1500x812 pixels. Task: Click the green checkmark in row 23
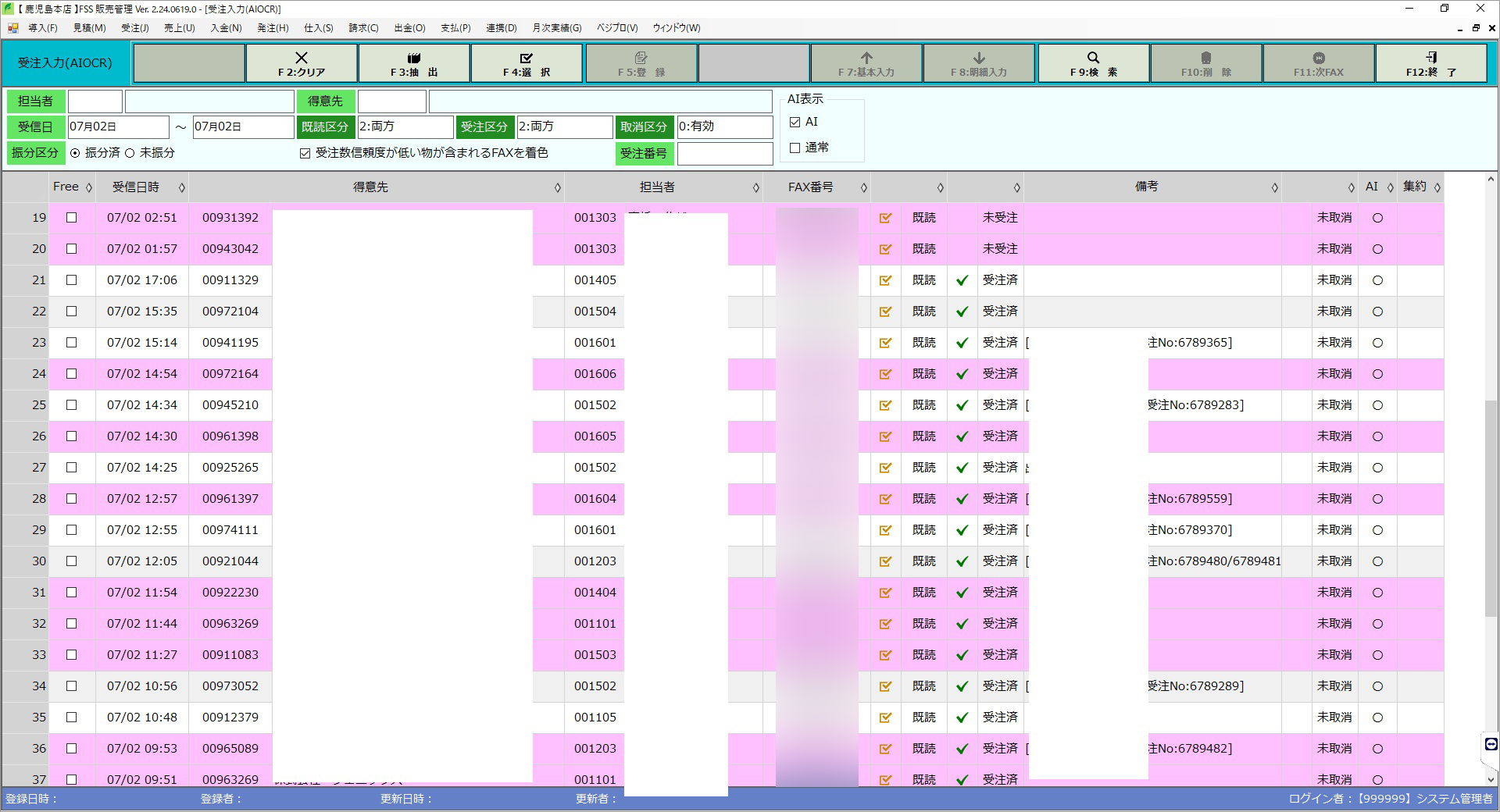(962, 343)
